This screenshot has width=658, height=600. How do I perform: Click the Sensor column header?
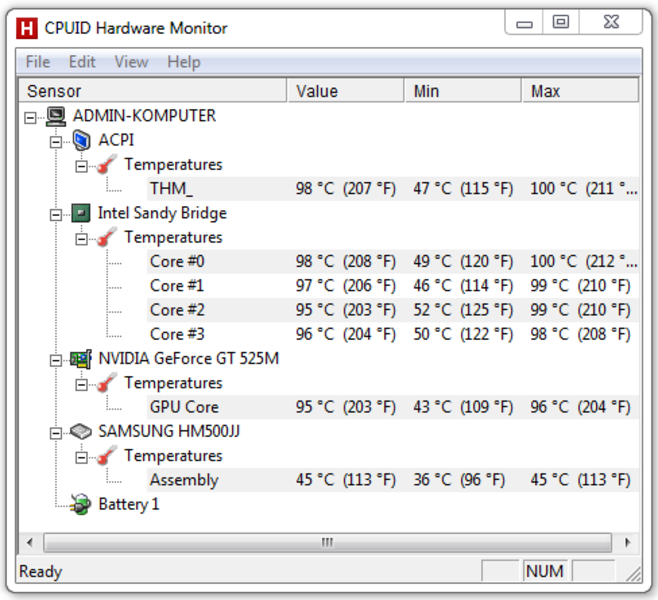pos(153,91)
